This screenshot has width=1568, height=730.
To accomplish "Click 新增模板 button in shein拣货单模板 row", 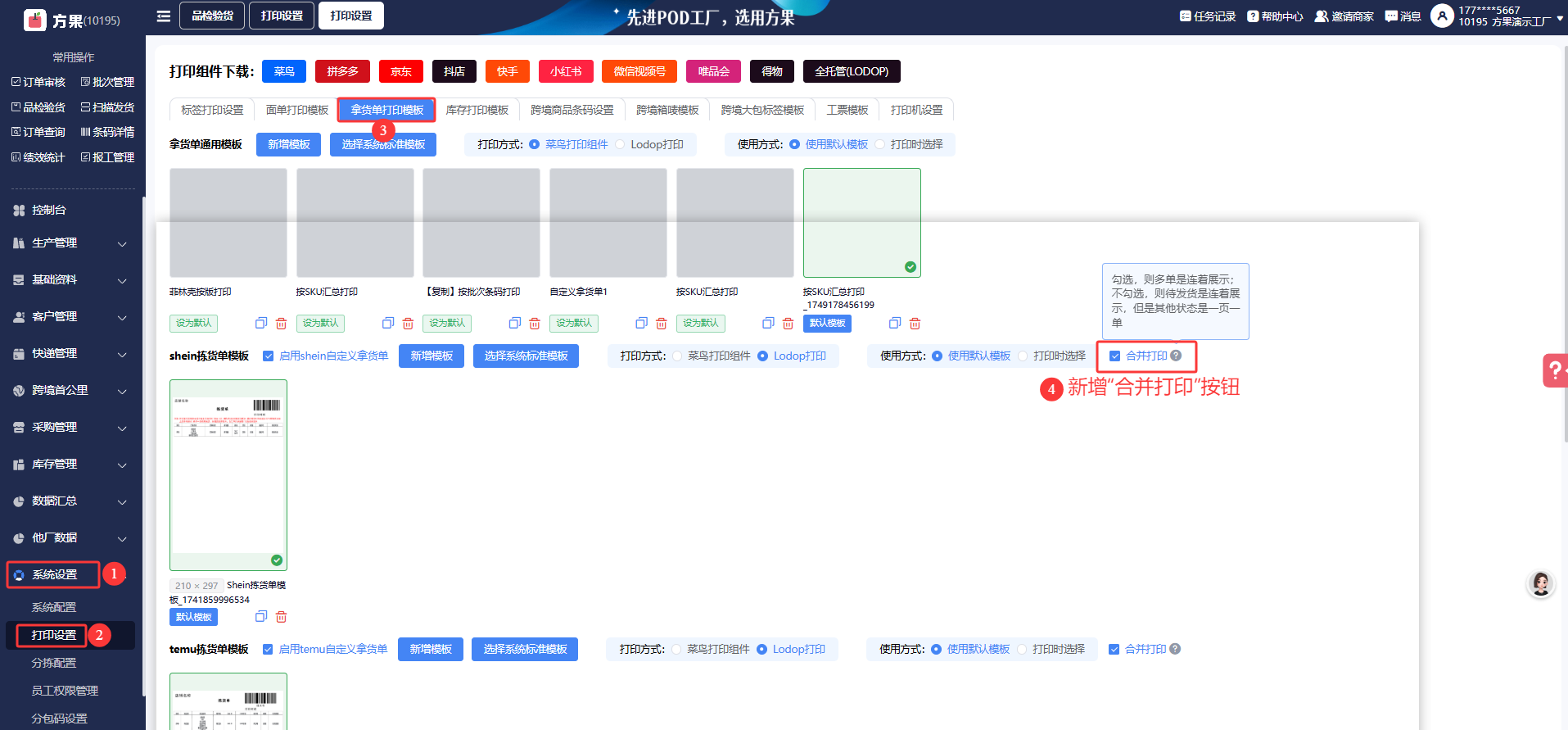I will pyautogui.click(x=432, y=356).
